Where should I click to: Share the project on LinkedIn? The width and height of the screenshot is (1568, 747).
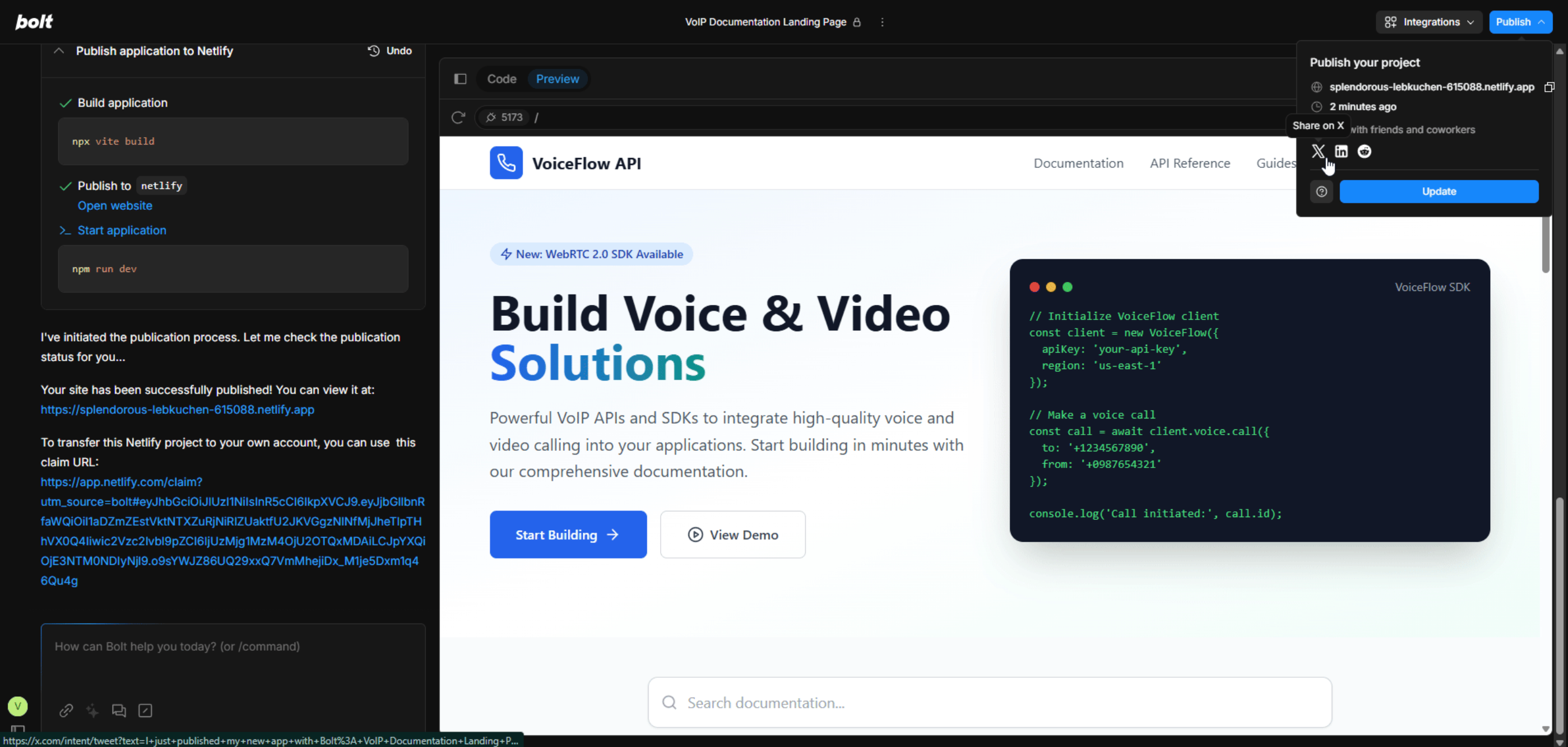point(1341,151)
